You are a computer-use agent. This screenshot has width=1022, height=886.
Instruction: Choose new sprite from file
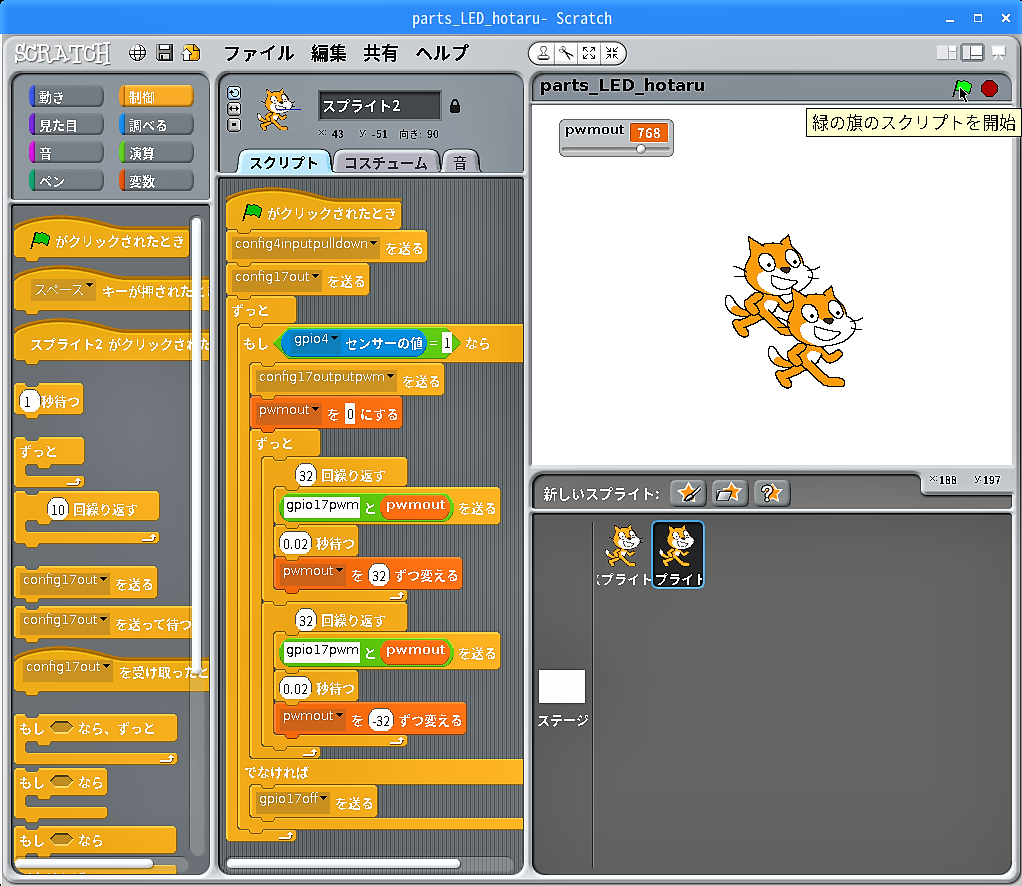(729, 493)
